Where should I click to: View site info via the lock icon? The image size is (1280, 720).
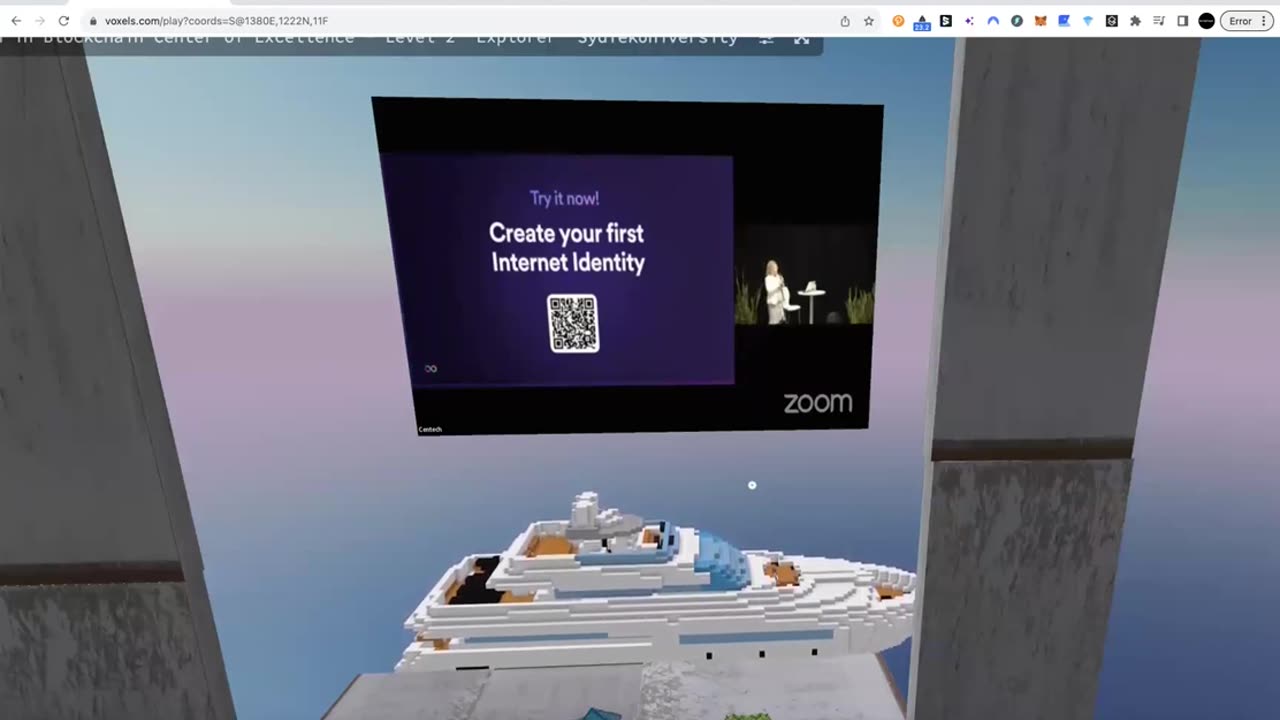pyautogui.click(x=93, y=21)
